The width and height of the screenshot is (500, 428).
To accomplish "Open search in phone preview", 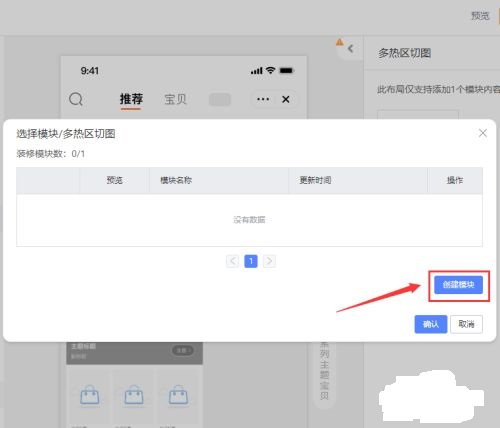I will tap(76, 99).
